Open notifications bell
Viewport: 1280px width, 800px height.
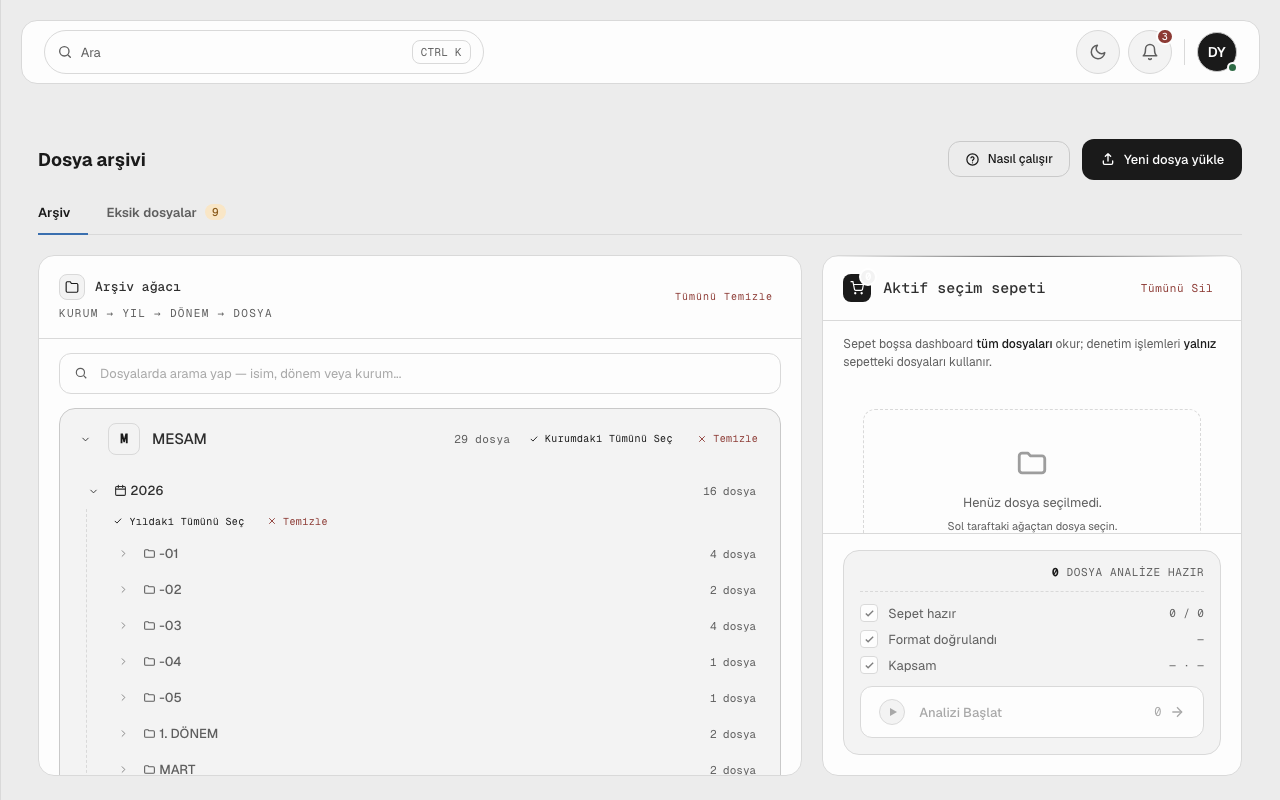click(x=1150, y=52)
